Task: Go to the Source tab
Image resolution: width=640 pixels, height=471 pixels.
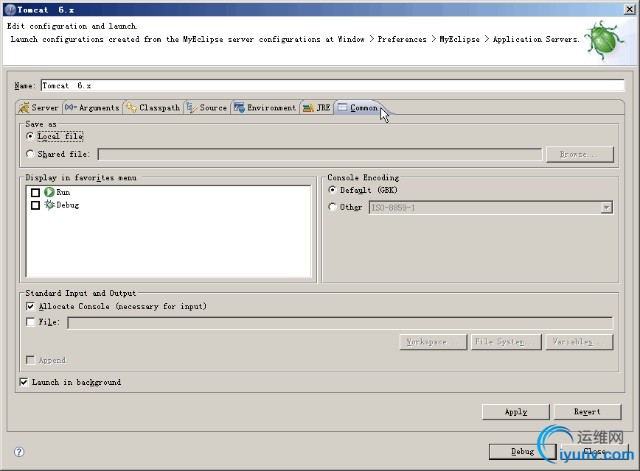Action: pyautogui.click(x=207, y=108)
